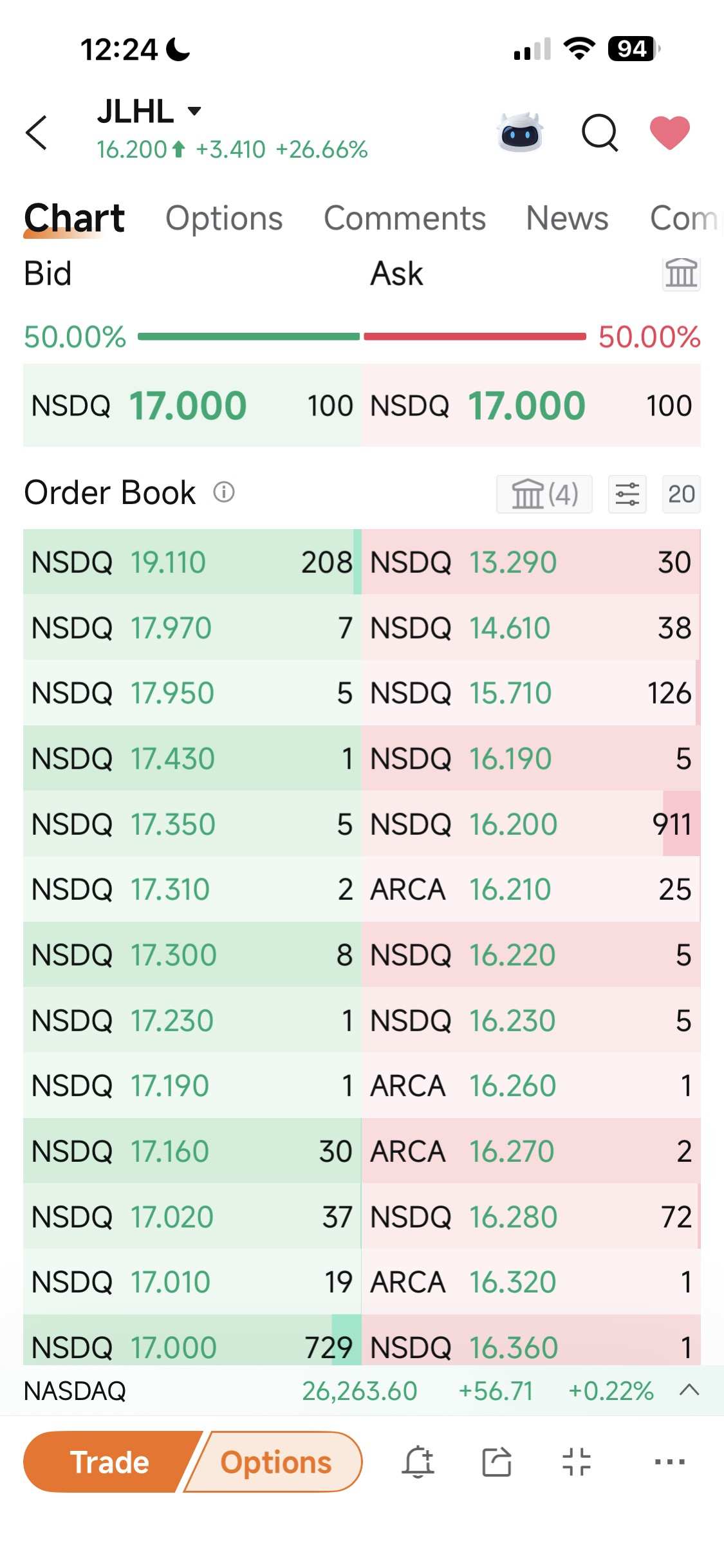
Task: Open order book display settings sliders icon
Action: (627, 494)
